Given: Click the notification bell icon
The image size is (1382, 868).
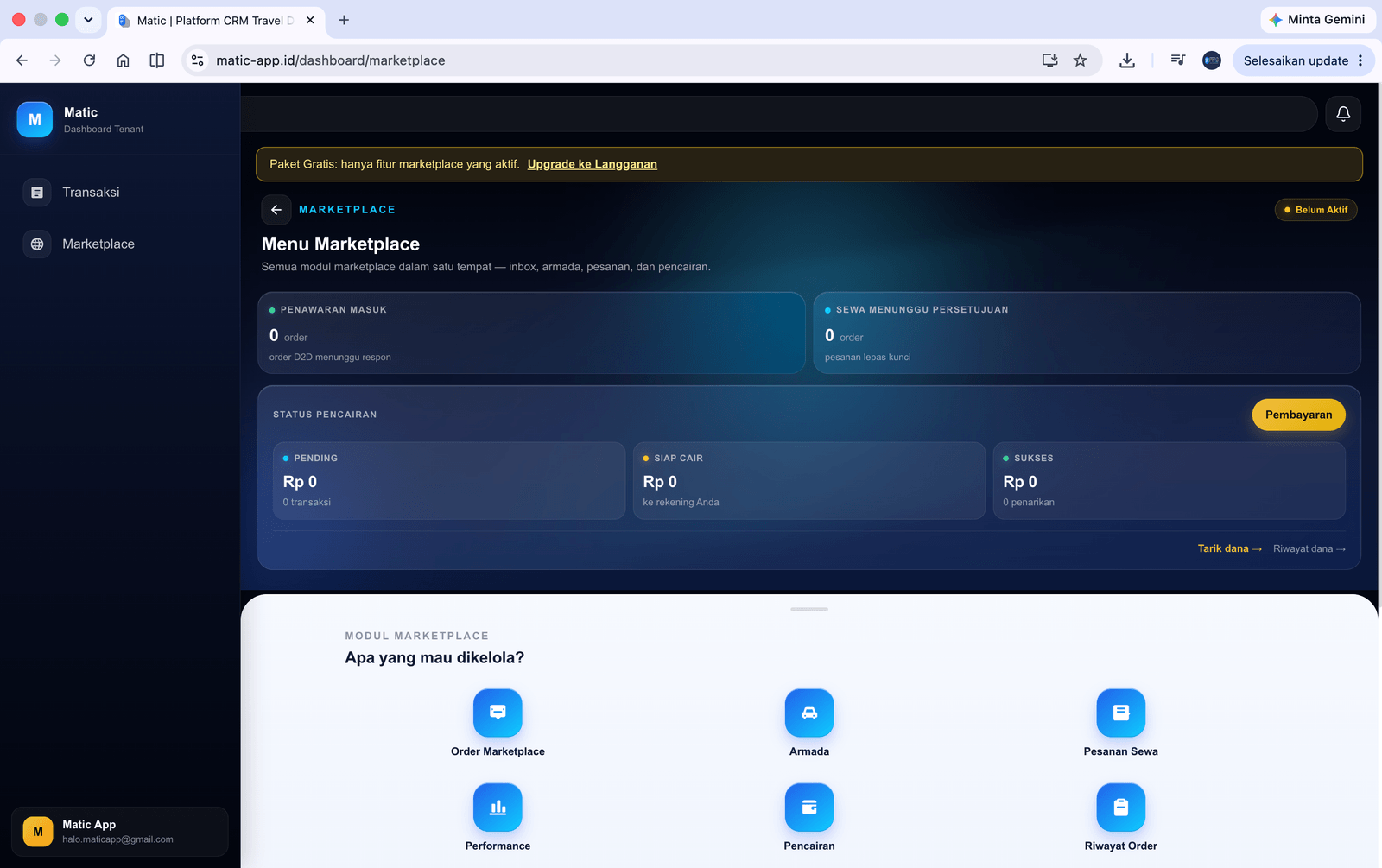Looking at the screenshot, I should 1343,114.
